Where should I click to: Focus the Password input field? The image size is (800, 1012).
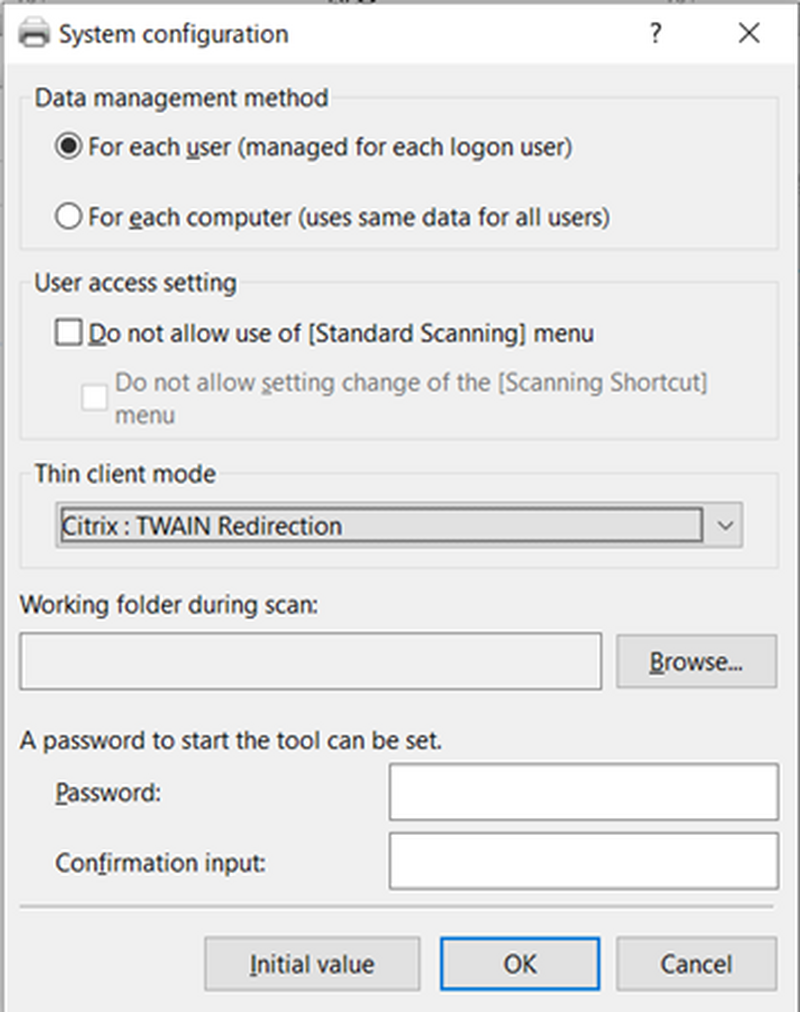[583, 792]
